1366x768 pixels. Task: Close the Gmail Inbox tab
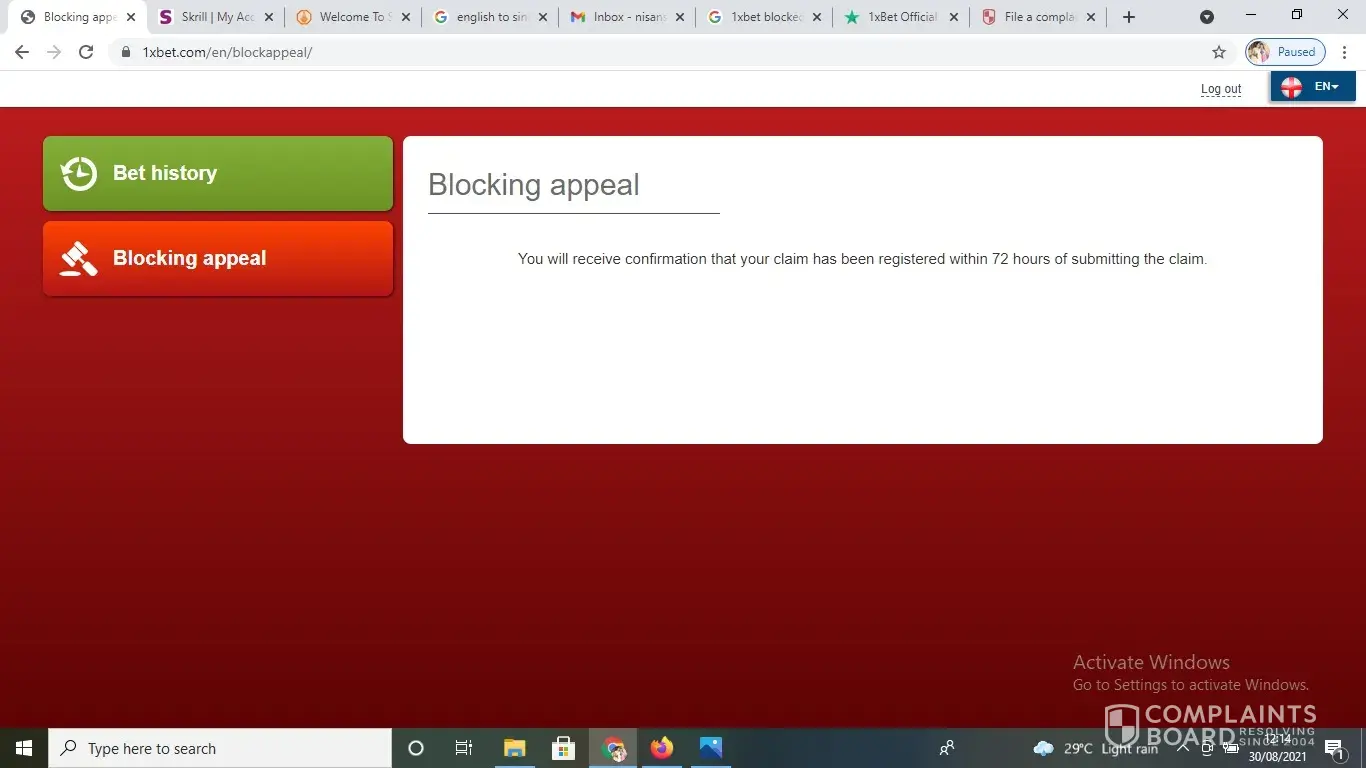pyautogui.click(x=680, y=17)
